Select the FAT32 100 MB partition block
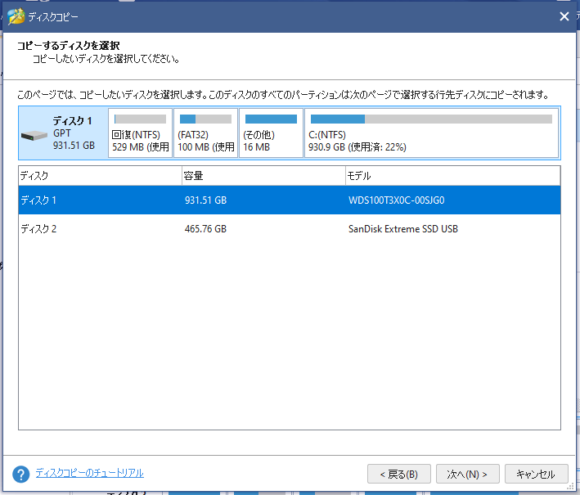The height and width of the screenshot is (495, 580). [206, 133]
